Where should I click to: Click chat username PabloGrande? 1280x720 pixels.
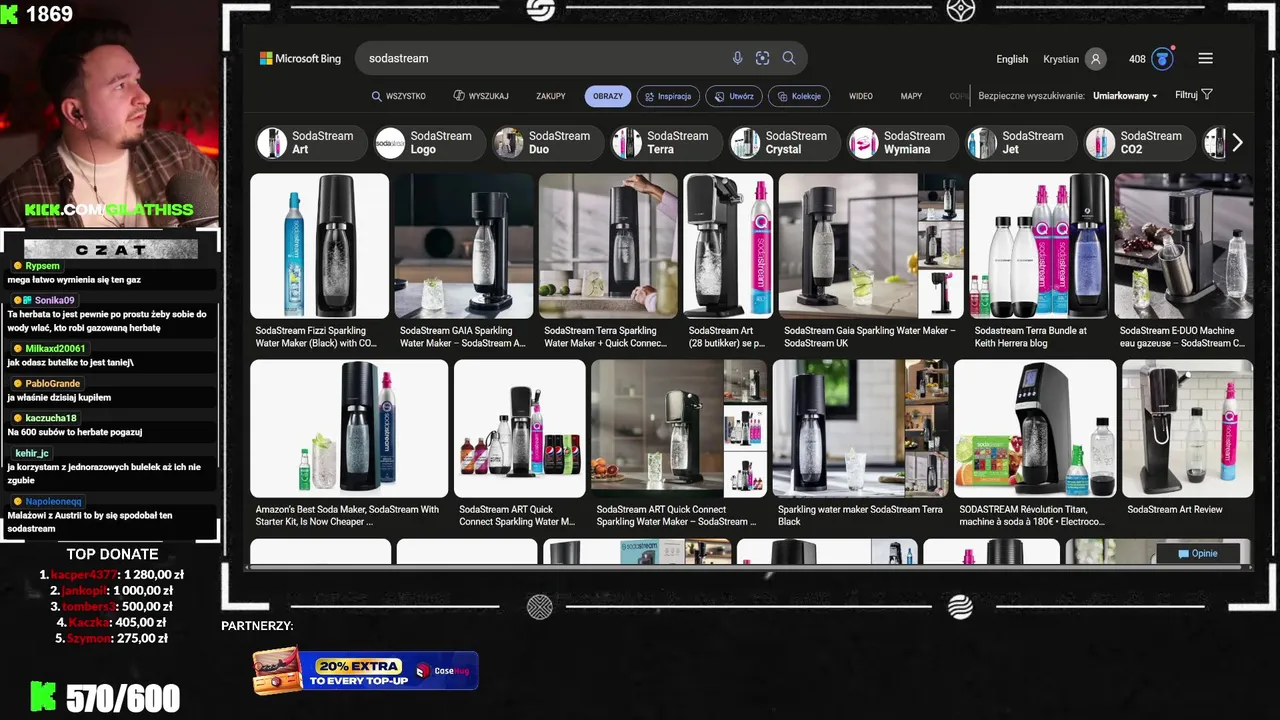52,383
